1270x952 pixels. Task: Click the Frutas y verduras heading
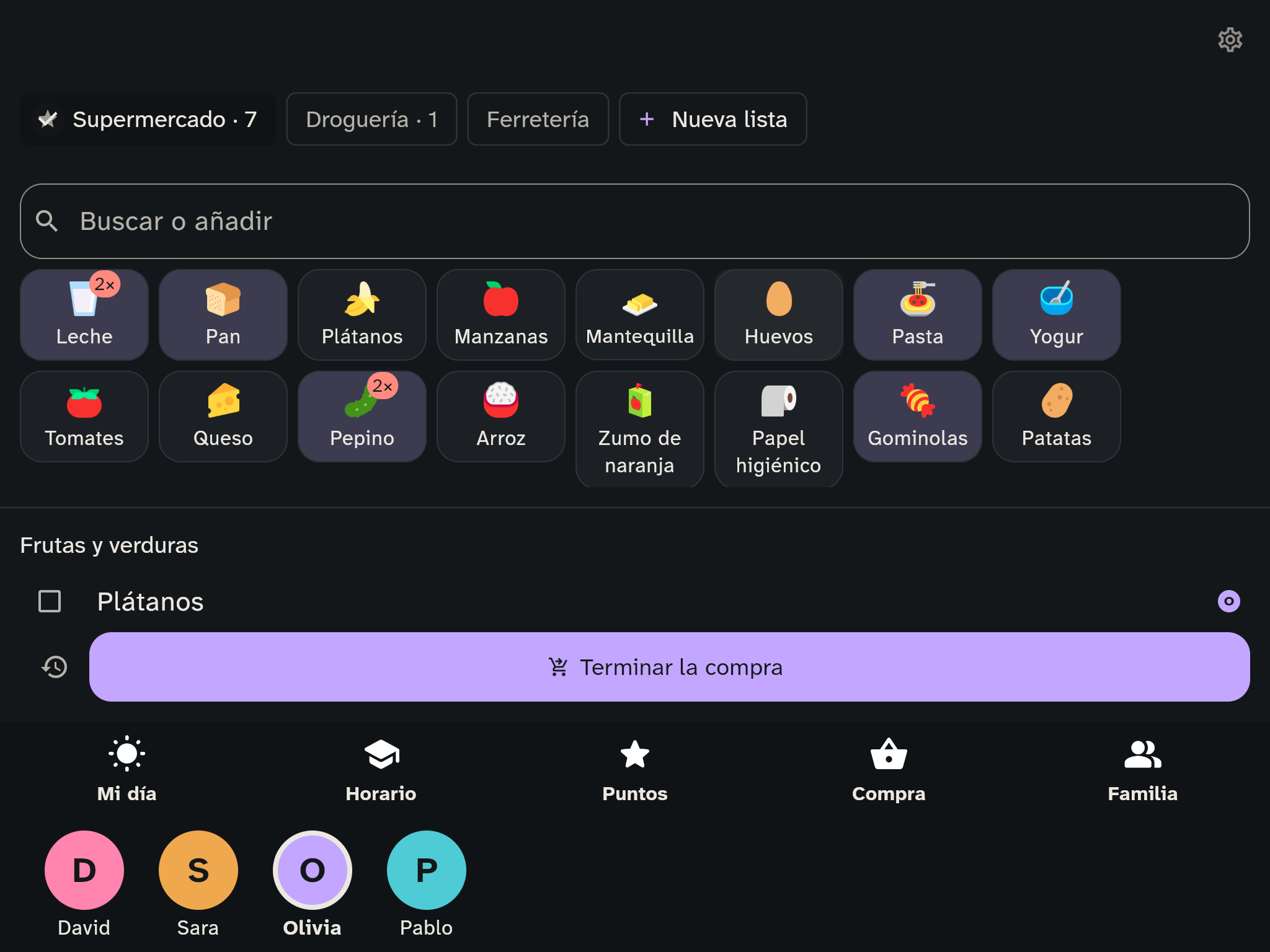tap(109, 545)
